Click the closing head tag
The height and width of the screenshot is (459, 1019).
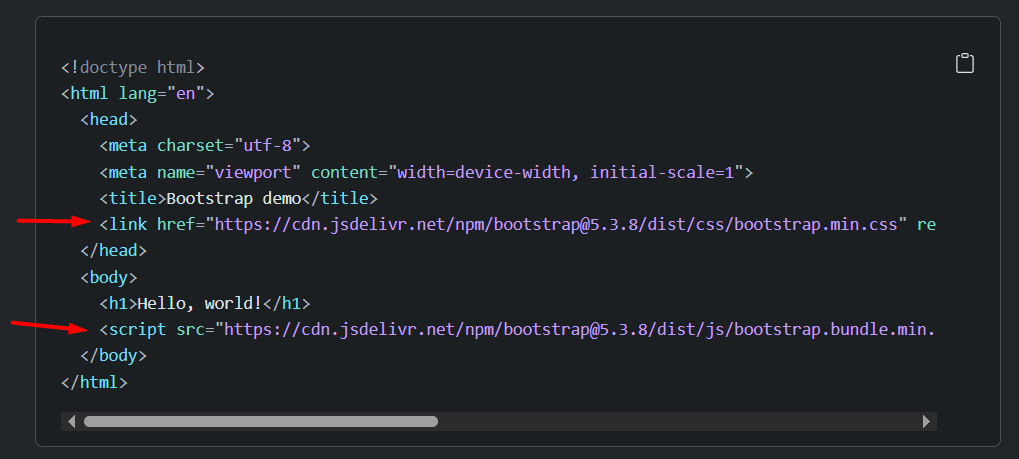click(x=113, y=250)
